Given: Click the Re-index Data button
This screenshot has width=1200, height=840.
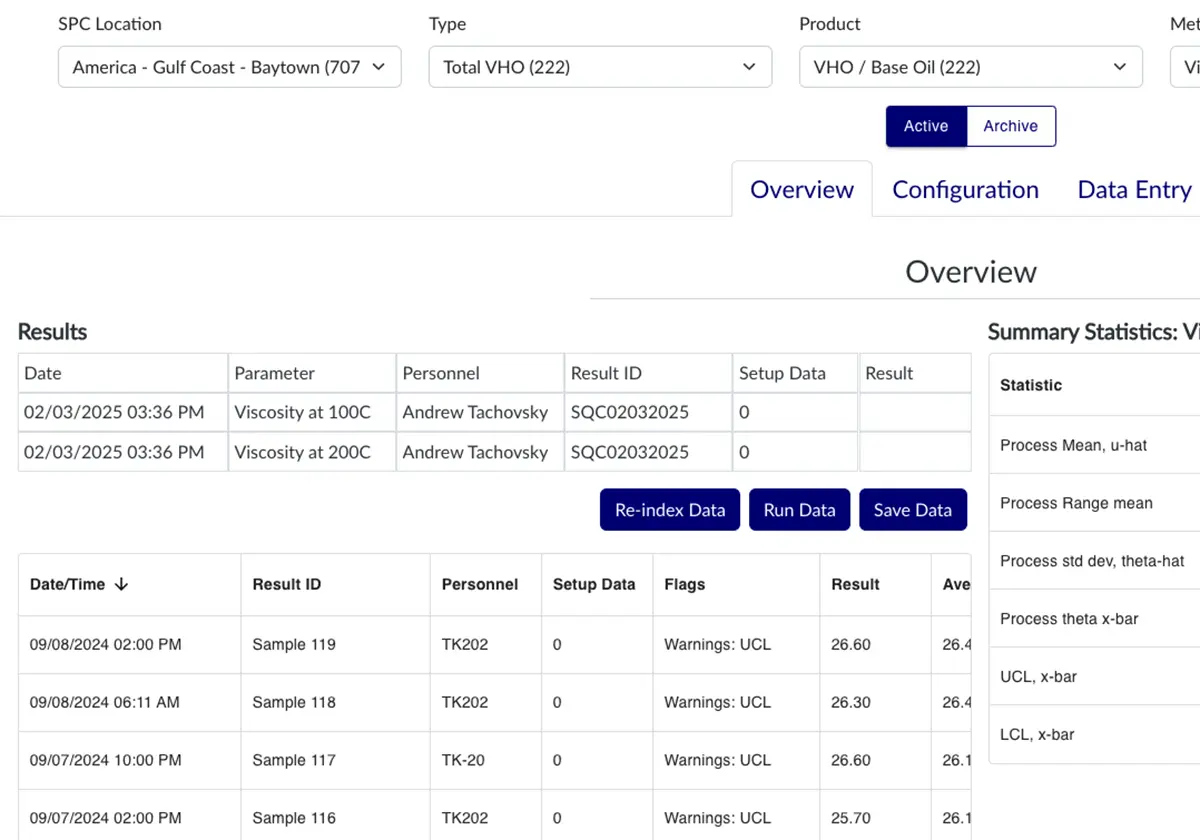Looking at the screenshot, I should coord(670,510).
